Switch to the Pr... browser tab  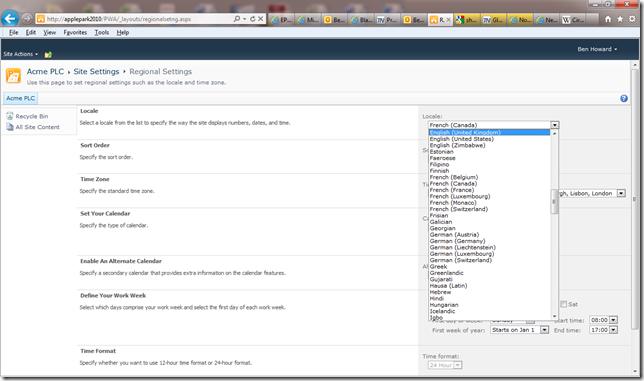[x=388, y=19]
